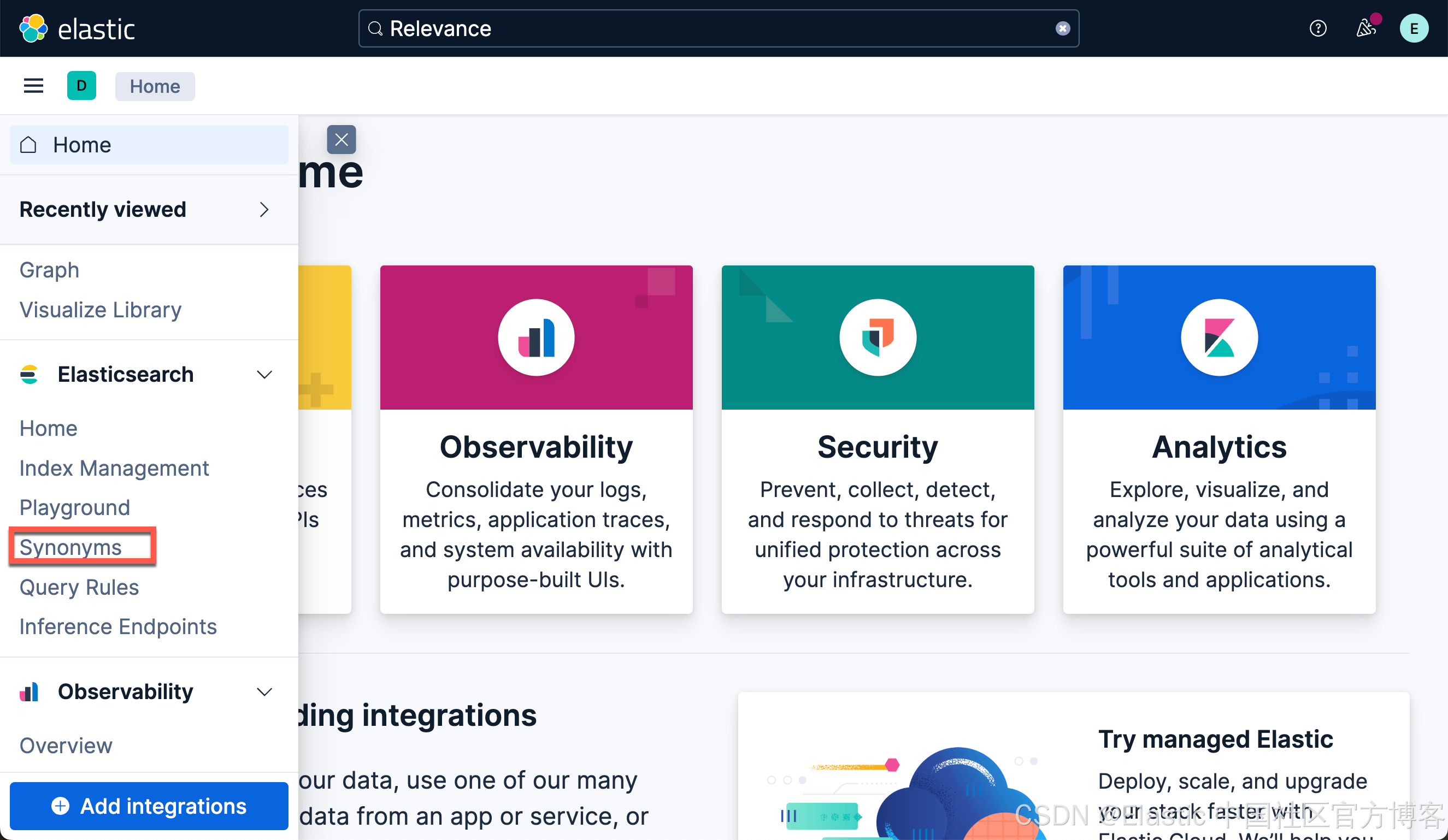Open the Home breadcrumb tab
Image resolution: width=1448 pixels, height=840 pixels.
pyautogui.click(x=155, y=86)
